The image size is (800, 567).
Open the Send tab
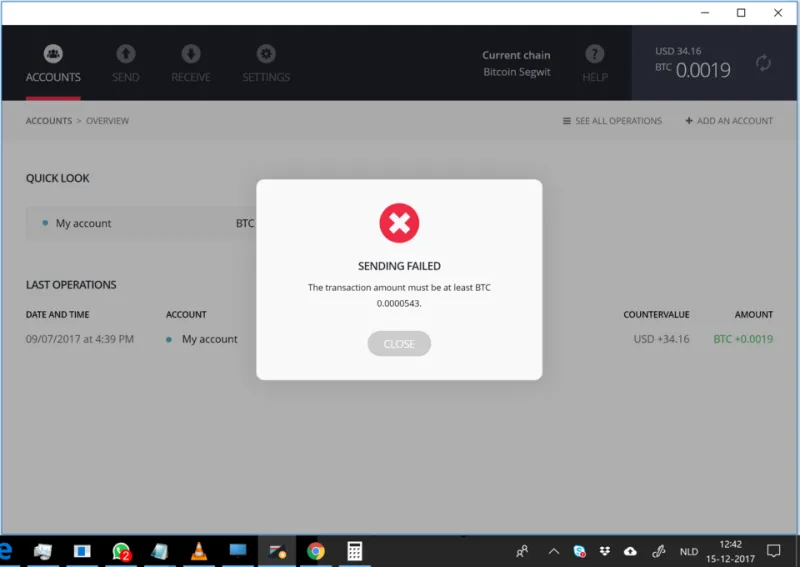click(x=126, y=63)
